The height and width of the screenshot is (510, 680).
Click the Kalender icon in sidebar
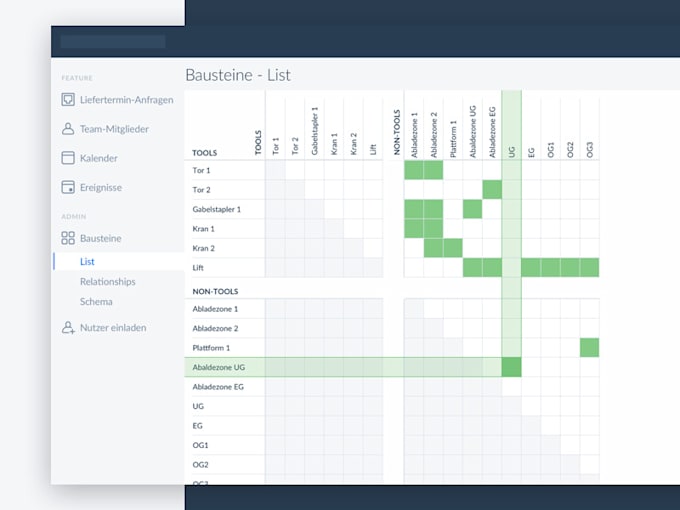[x=68, y=158]
